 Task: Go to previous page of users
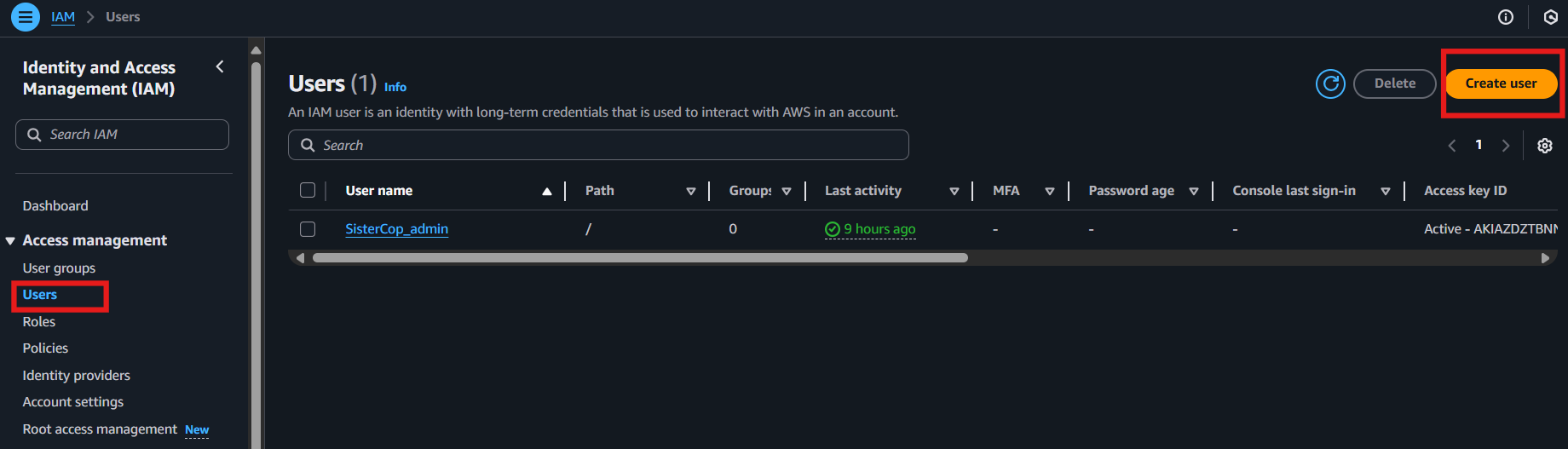coord(1452,146)
